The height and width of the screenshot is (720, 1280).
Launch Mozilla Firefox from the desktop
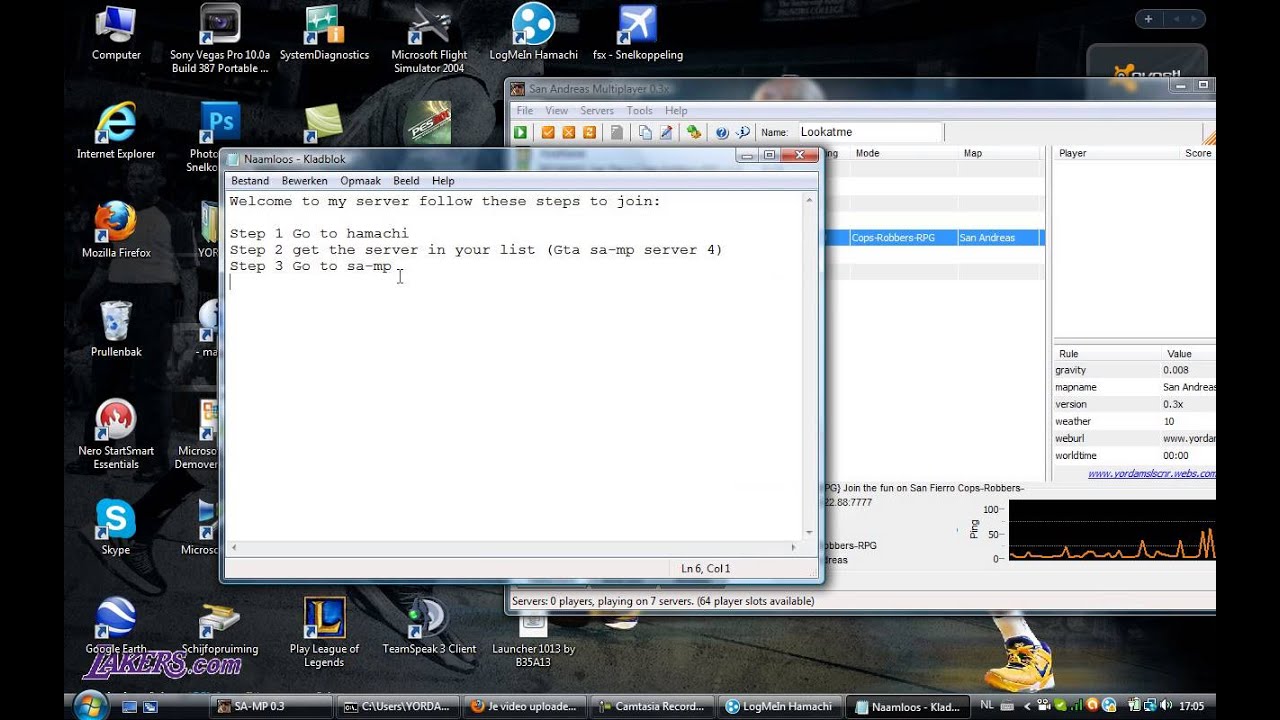[x=116, y=231]
